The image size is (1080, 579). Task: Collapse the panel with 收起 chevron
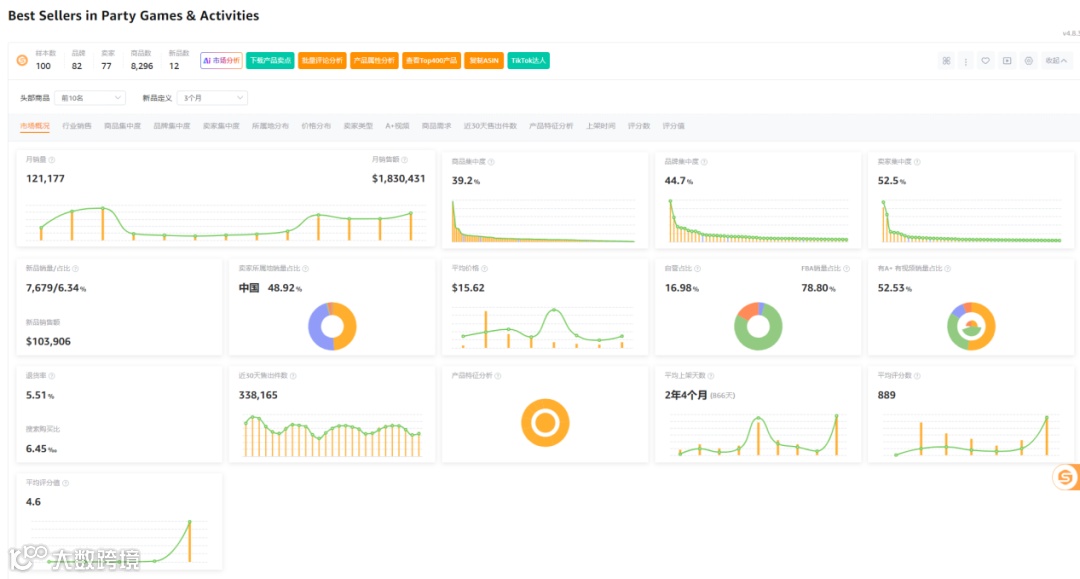coord(1056,61)
